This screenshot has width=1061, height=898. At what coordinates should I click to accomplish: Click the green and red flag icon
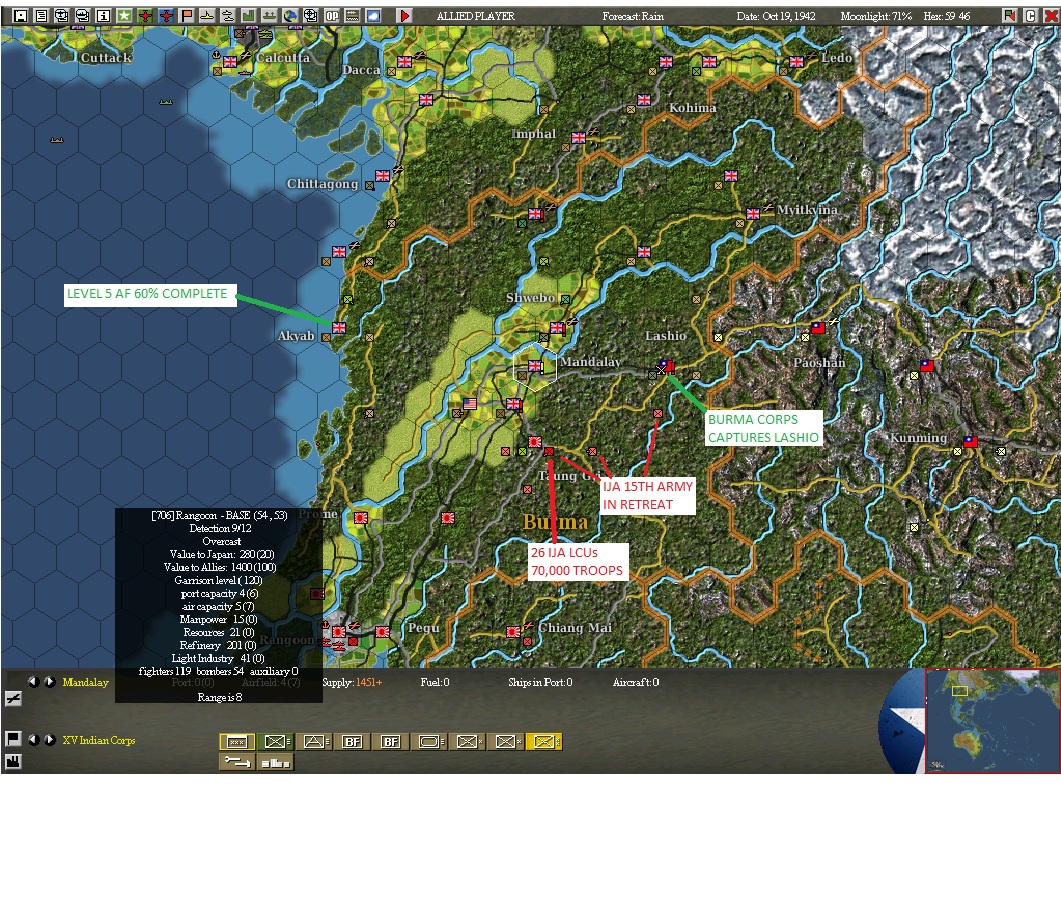[x=1010, y=16]
